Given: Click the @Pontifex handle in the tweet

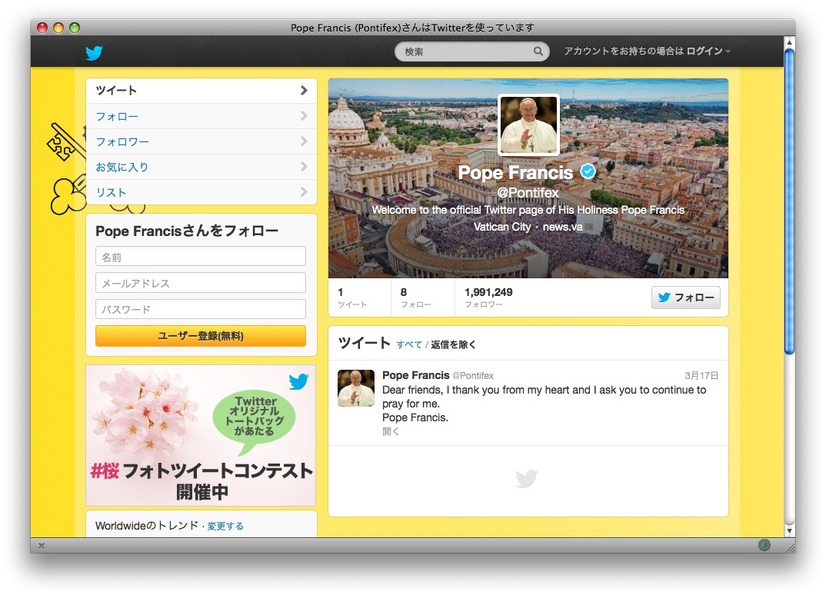Looking at the screenshot, I should (x=473, y=376).
